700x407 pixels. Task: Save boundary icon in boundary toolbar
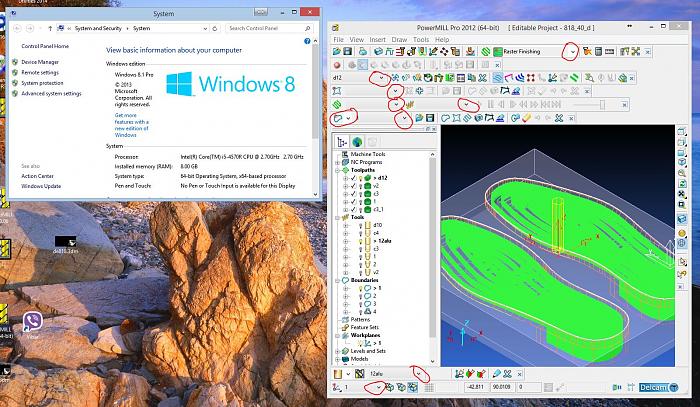(x=430, y=118)
